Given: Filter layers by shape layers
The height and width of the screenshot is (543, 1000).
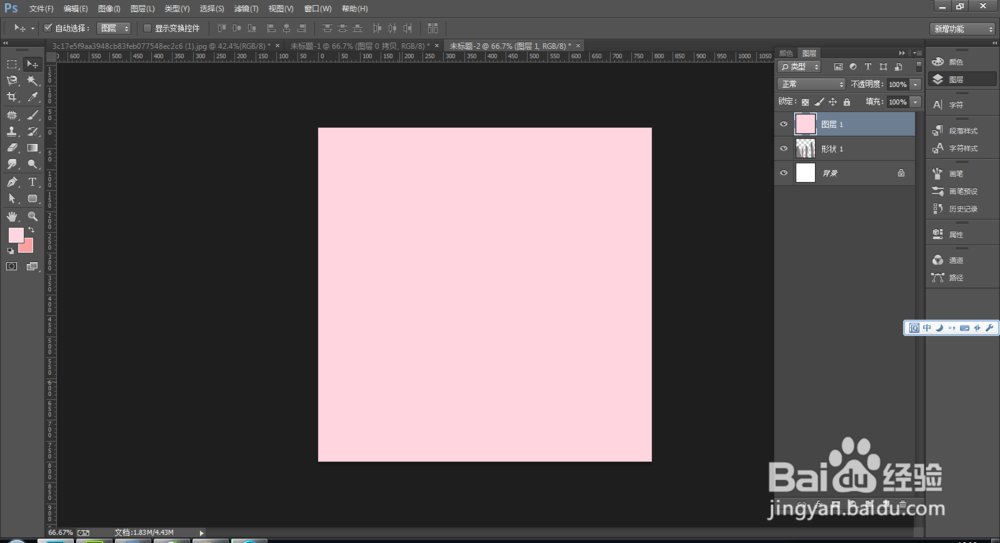Looking at the screenshot, I should (x=883, y=66).
